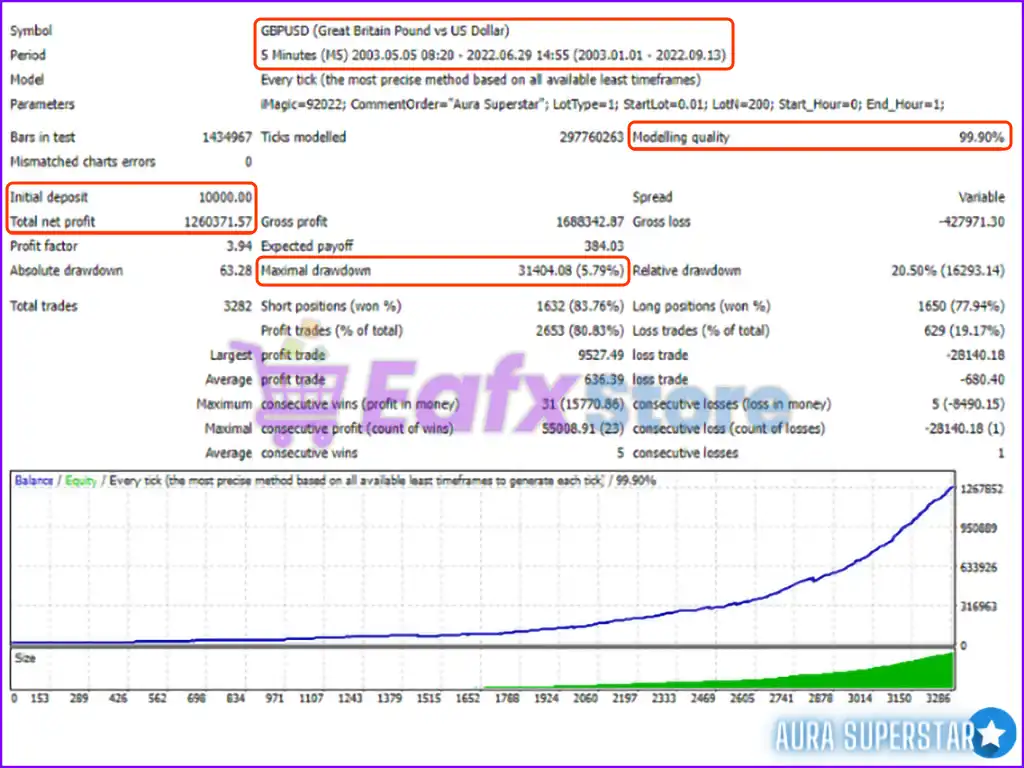This screenshot has width=1024, height=768.
Task: Select the consecutive losses value 5 (-8490.15)
Action: point(968,404)
